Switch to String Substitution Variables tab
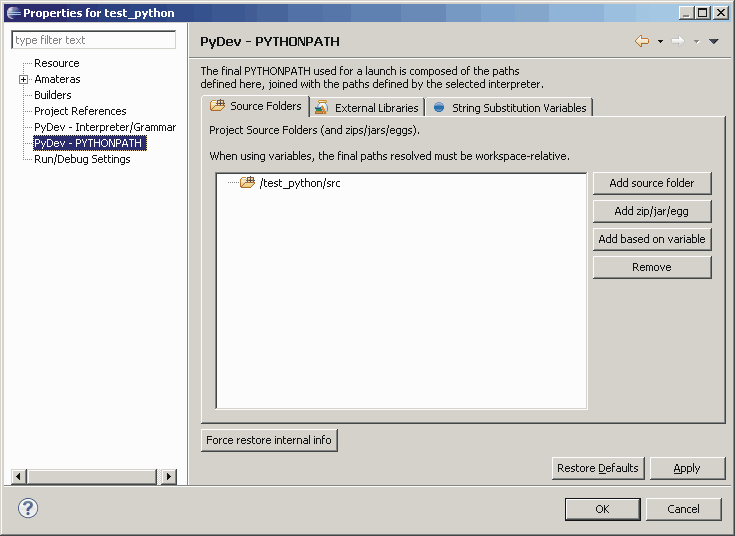This screenshot has width=735, height=536. pyautogui.click(x=510, y=107)
